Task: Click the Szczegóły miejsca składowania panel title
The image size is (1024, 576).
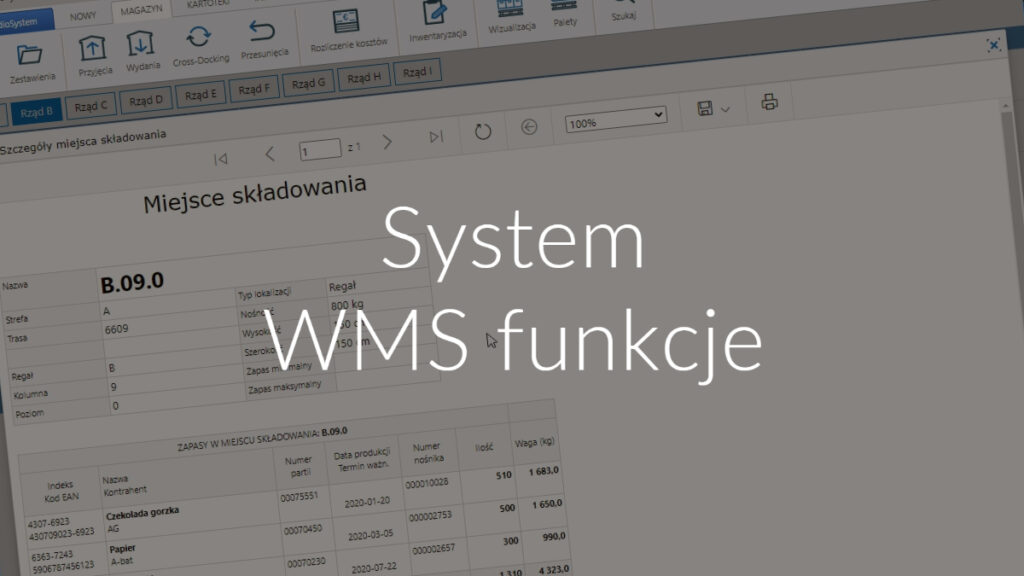Action: pos(83,142)
